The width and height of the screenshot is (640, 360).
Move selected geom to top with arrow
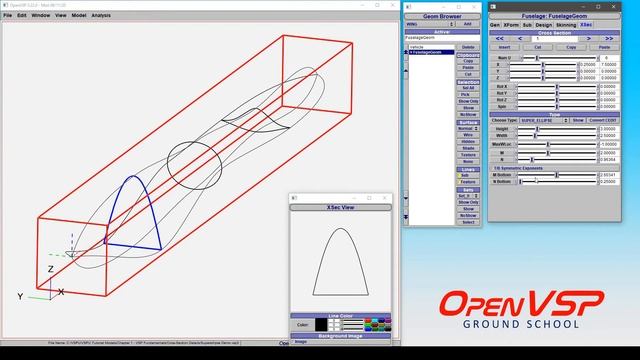pos(406,52)
